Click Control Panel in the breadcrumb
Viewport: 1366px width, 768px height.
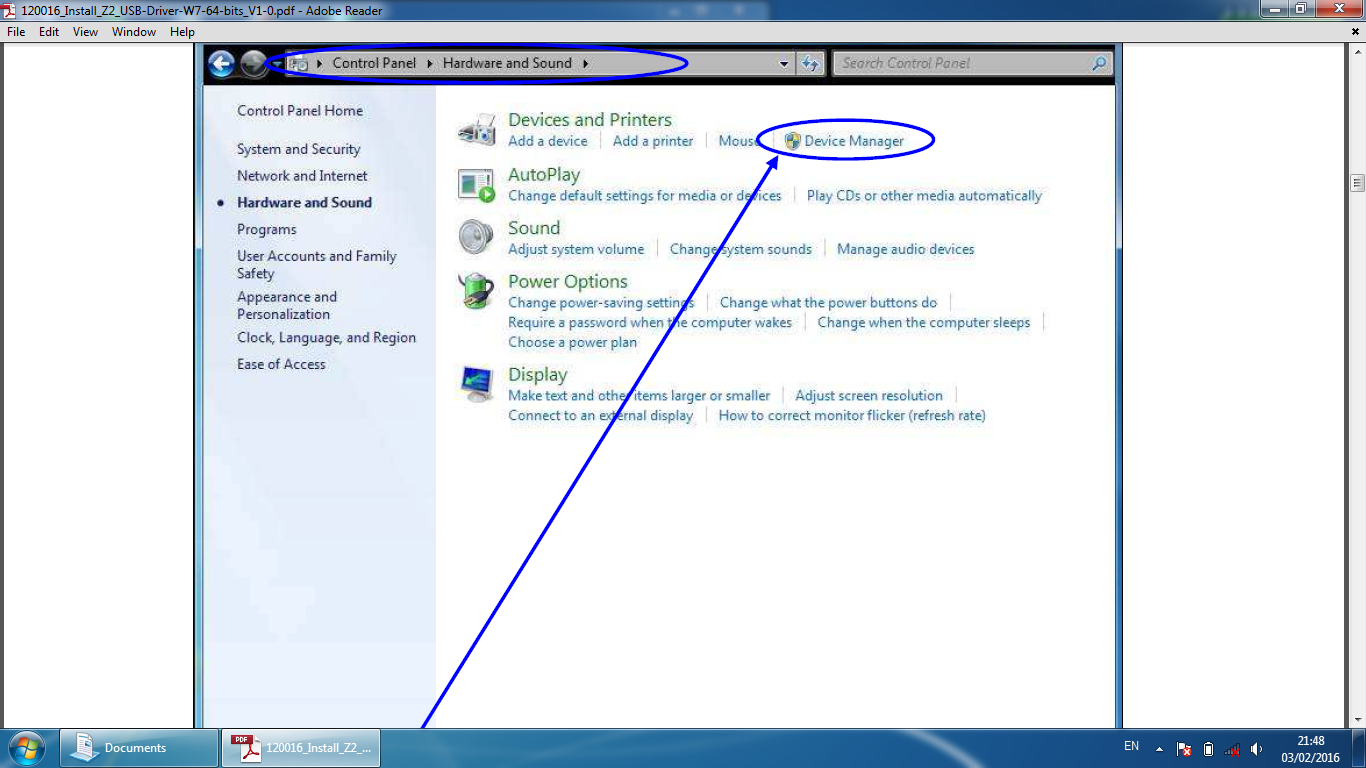tap(374, 63)
